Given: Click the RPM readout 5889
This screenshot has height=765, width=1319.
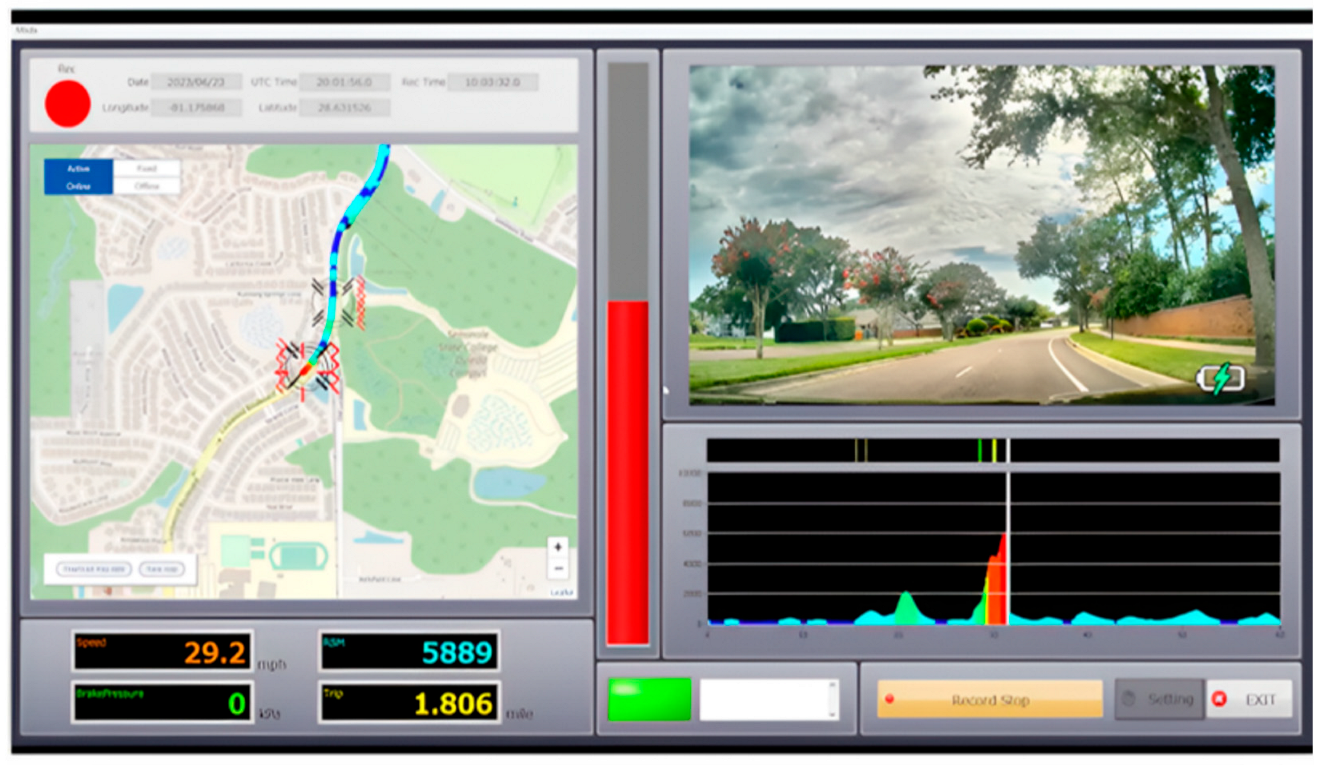Looking at the screenshot, I should (408, 652).
